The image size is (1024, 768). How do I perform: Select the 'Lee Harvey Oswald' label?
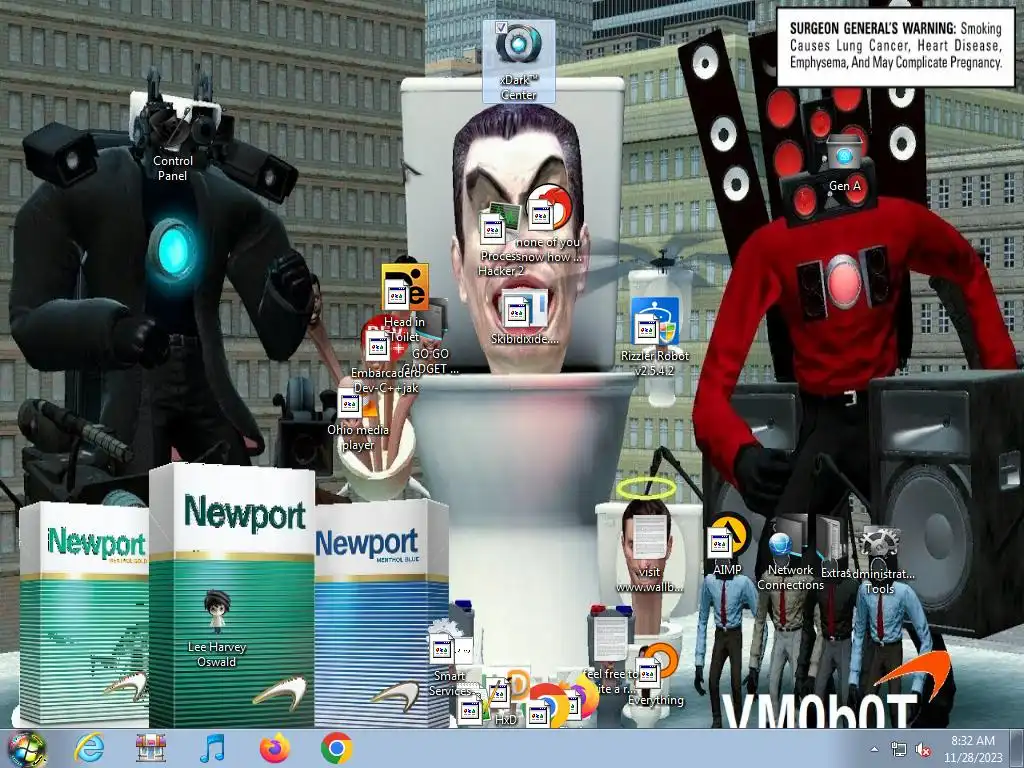(x=217, y=654)
